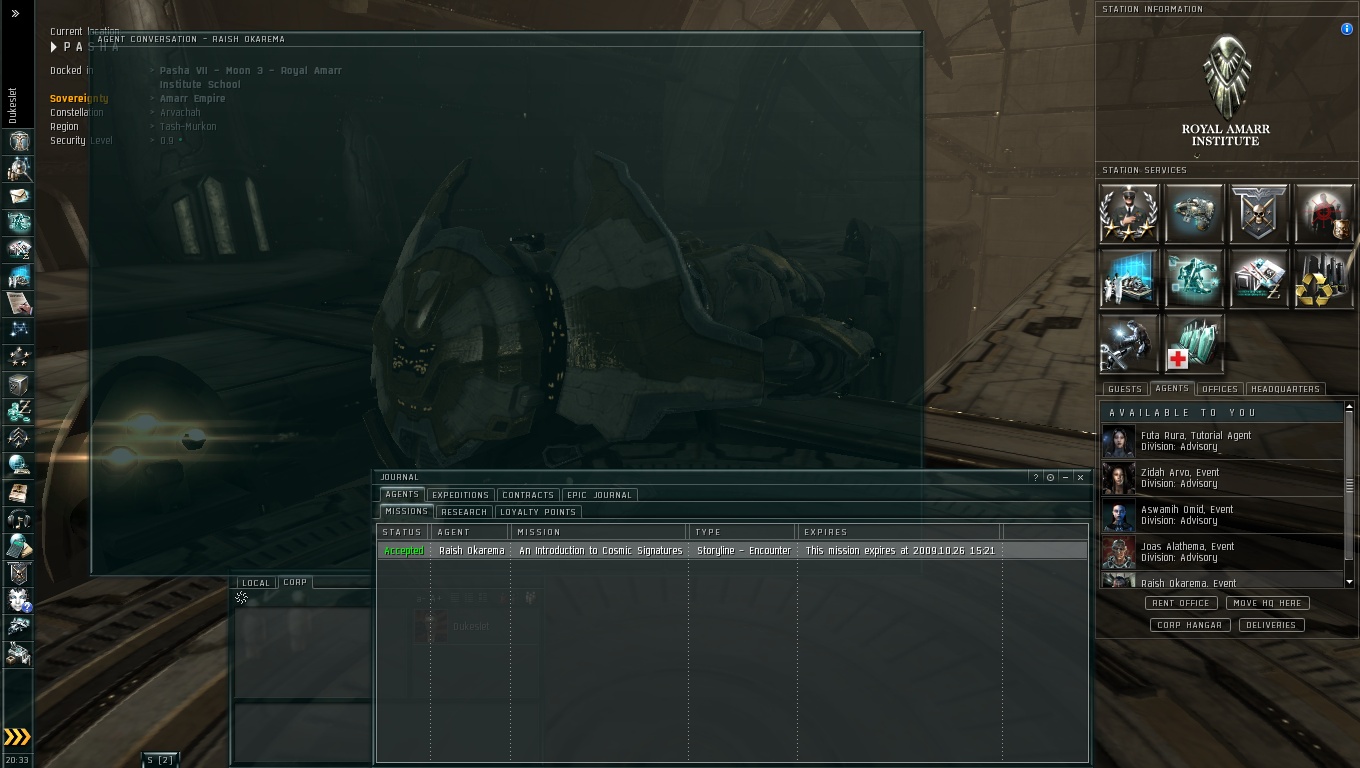The width and height of the screenshot is (1360, 768).
Task: Open the recycling reprocessing plant service
Action: click(x=1324, y=278)
